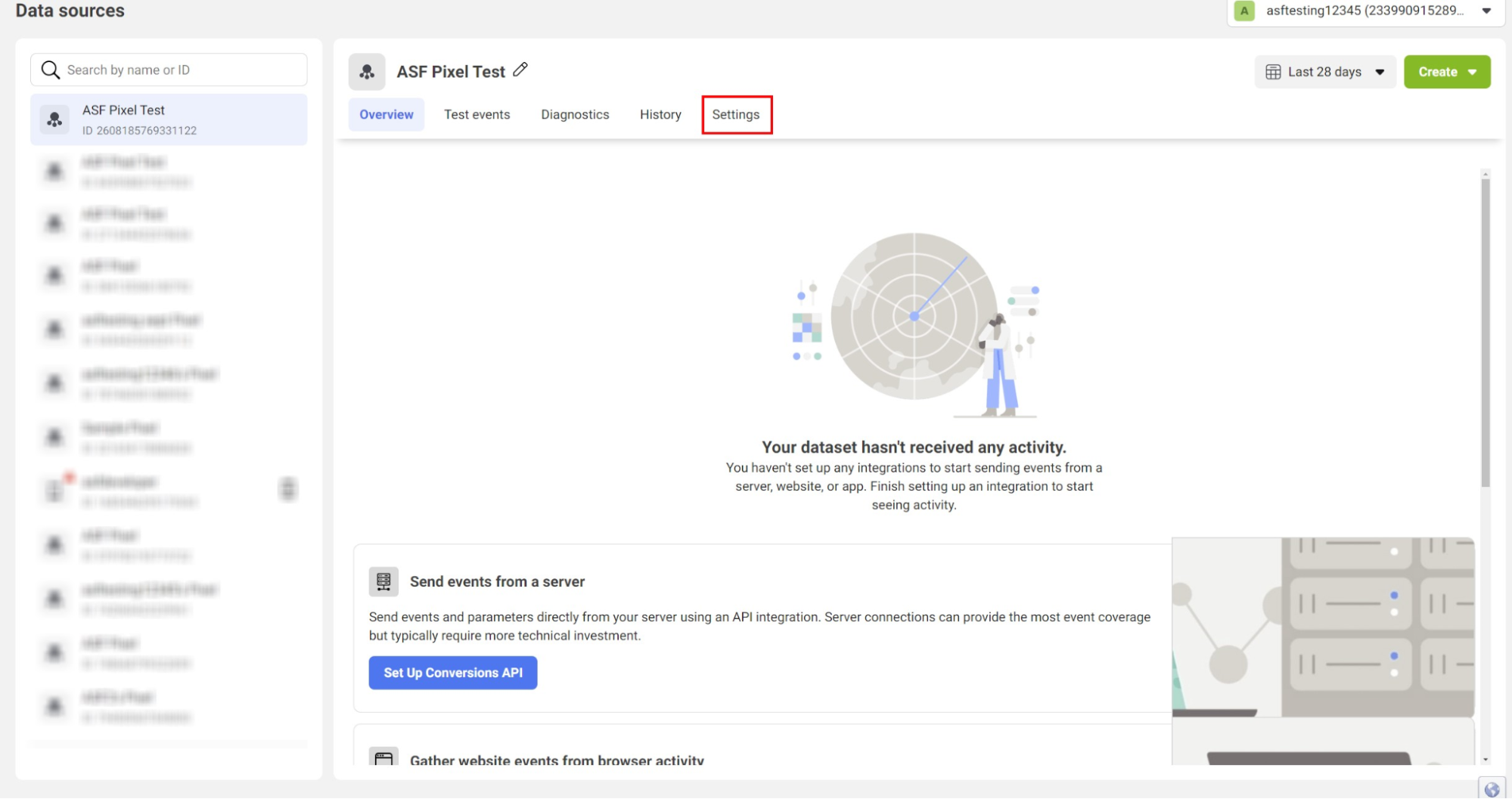Image resolution: width=1512 pixels, height=799 pixels.
Task: Click the globe icon at bottom right corner
Action: point(1492,789)
